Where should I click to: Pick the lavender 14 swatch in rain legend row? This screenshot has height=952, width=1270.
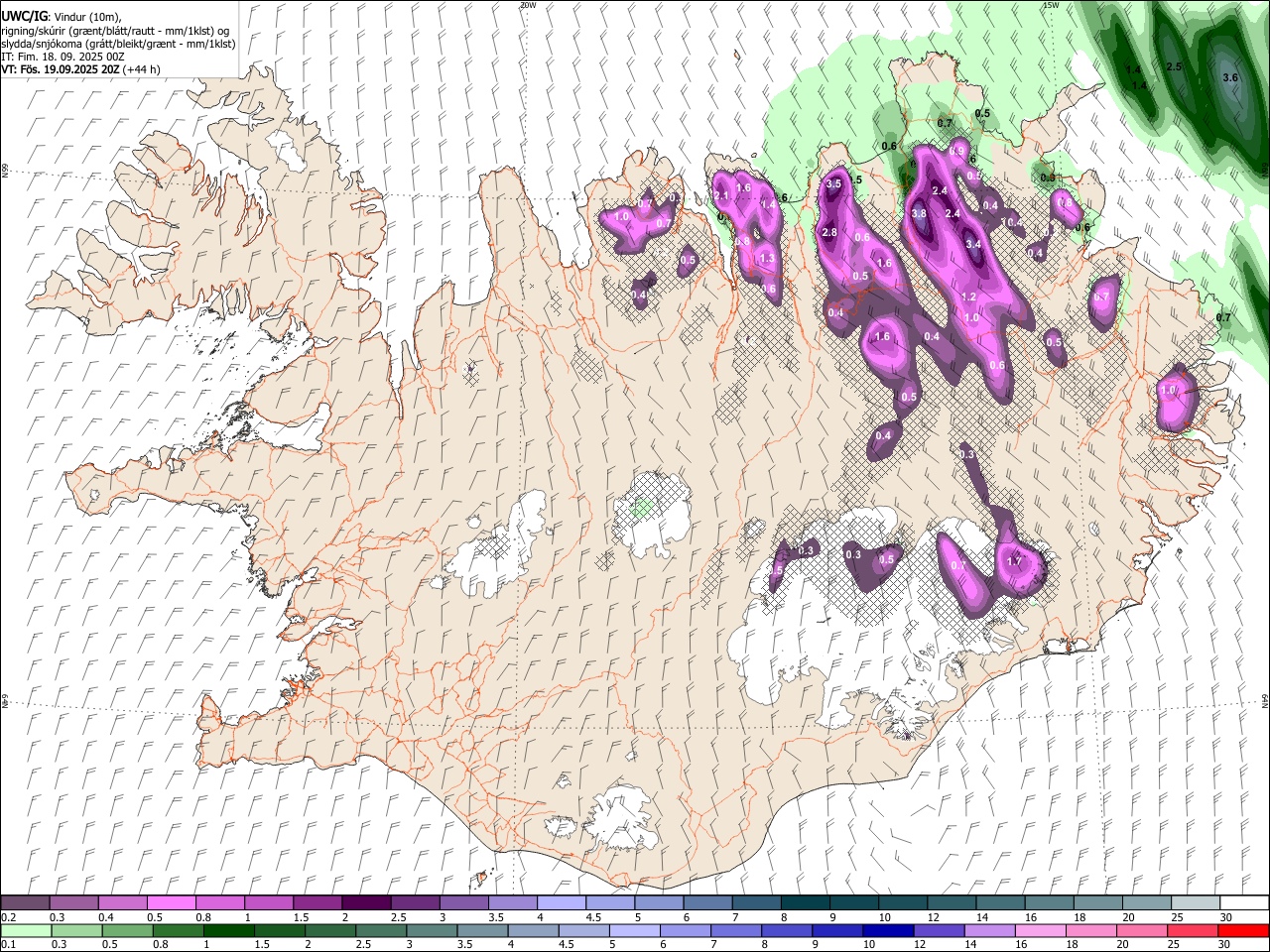[990, 931]
